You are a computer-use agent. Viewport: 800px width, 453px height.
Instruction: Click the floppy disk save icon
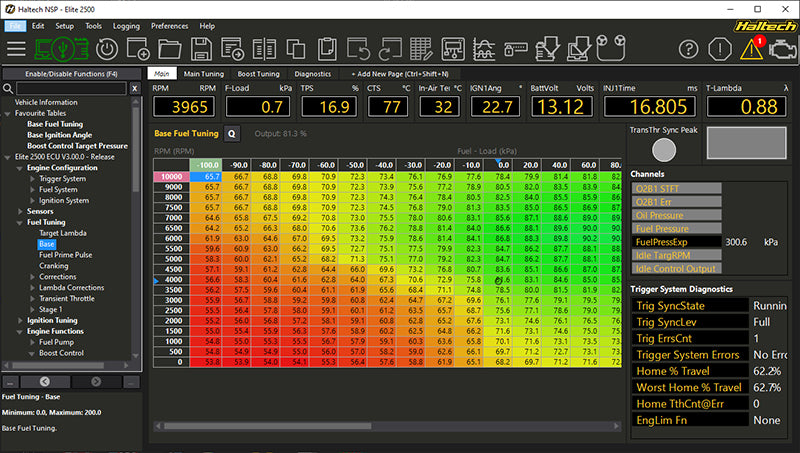click(x=201, y=49)
